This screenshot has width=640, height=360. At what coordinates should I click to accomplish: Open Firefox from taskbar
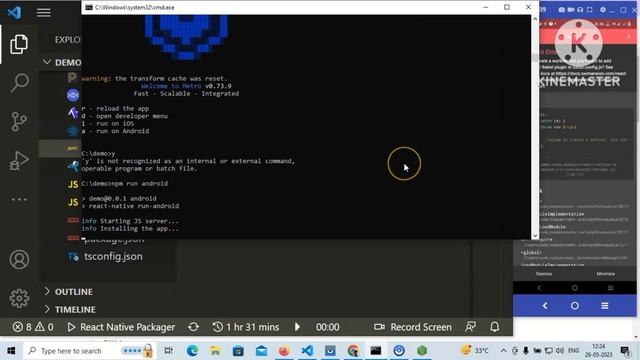click(284, 351)
